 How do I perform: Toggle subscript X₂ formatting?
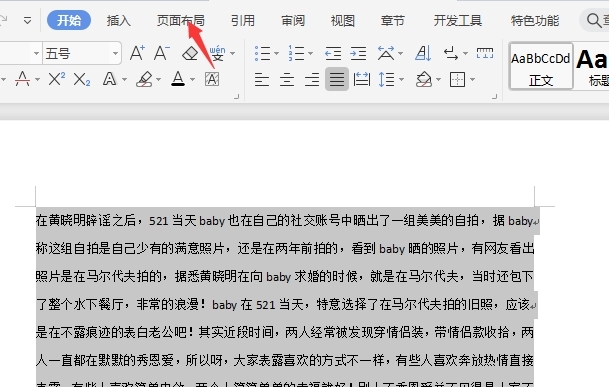click(82, 80)
